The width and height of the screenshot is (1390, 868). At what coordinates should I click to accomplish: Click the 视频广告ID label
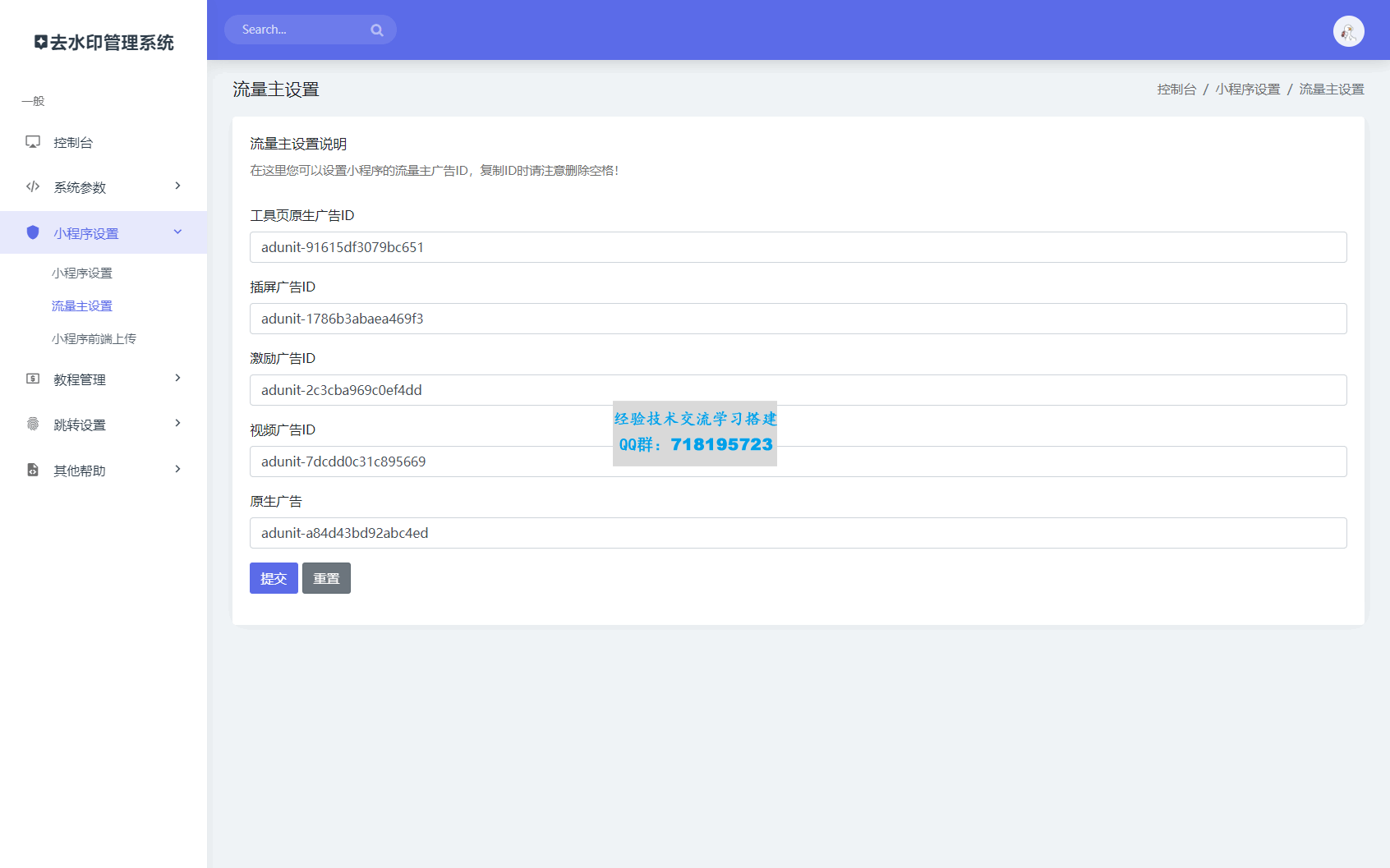[x=283, y=429]
